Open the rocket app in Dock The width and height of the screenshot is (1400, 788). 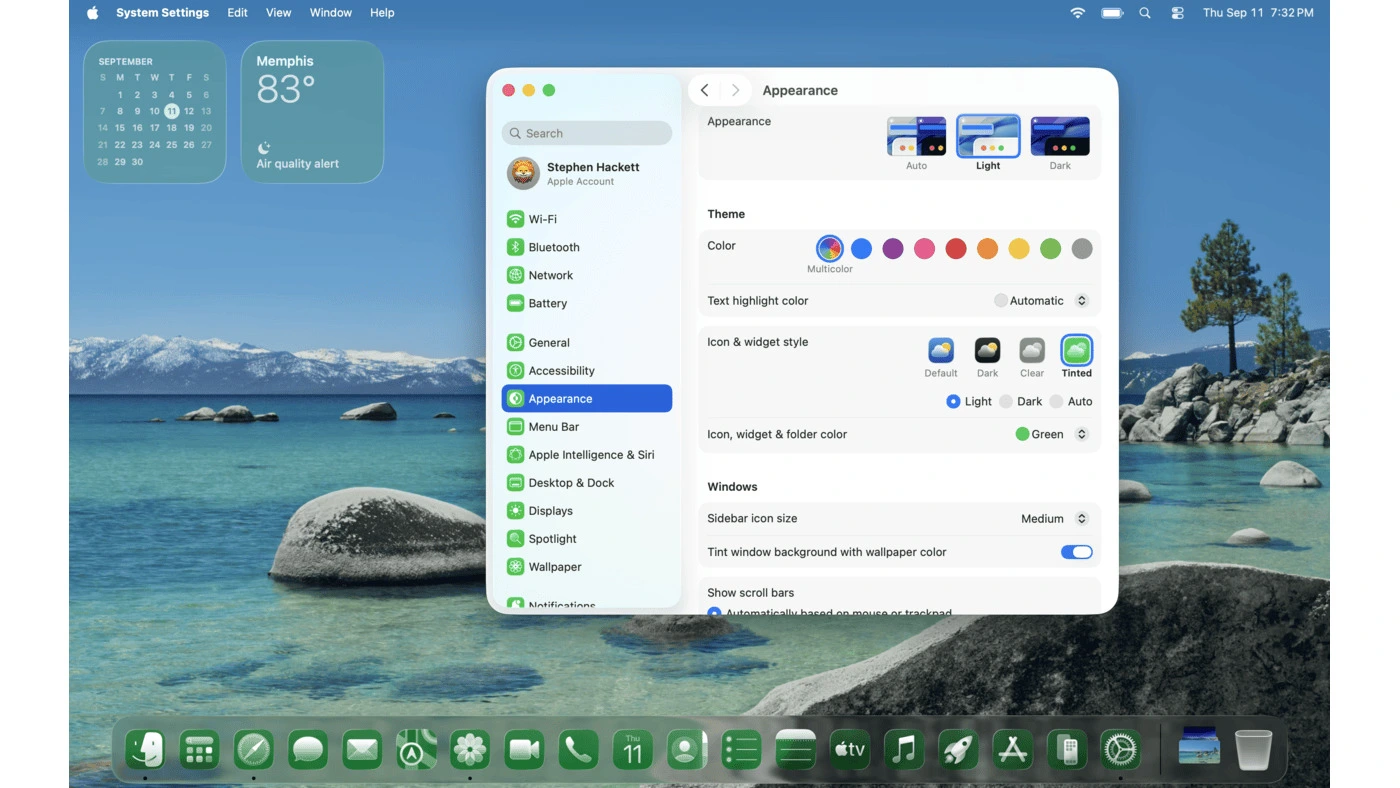tap(958, 749)
